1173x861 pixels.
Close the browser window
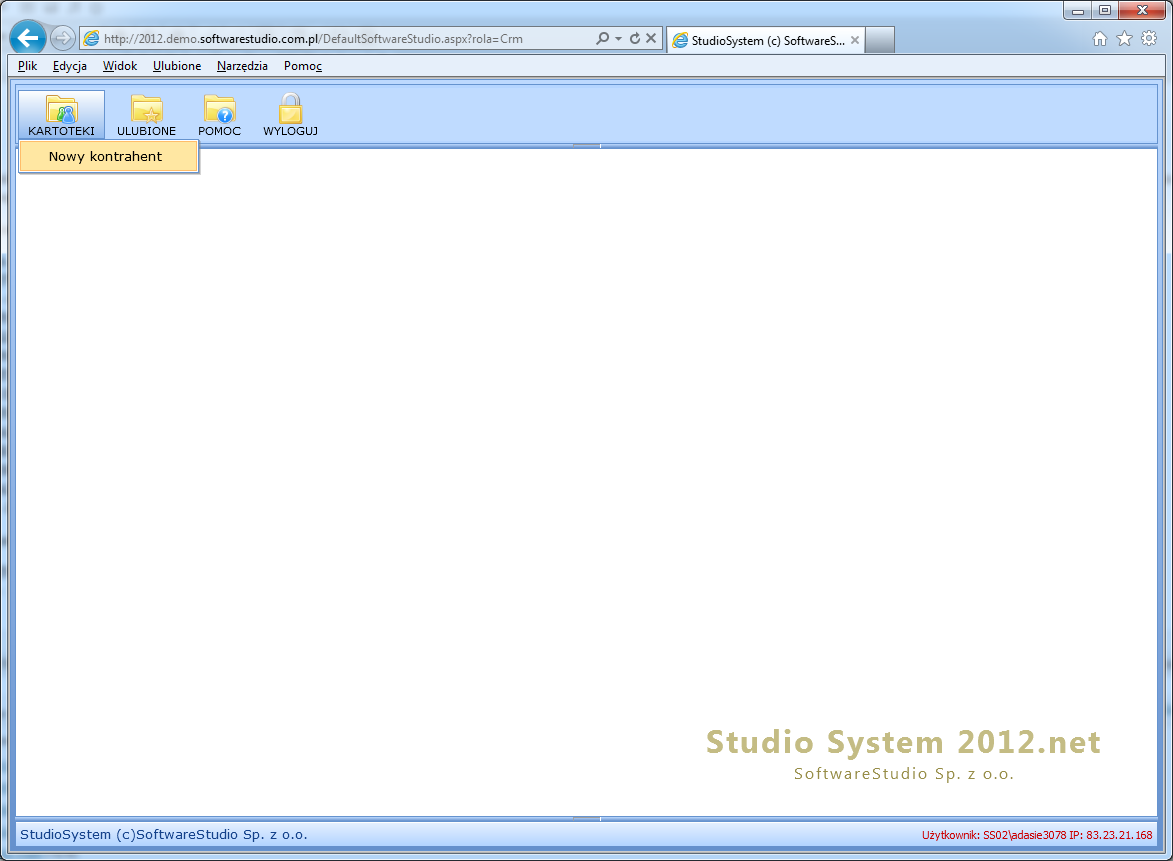click(1142, 10)
